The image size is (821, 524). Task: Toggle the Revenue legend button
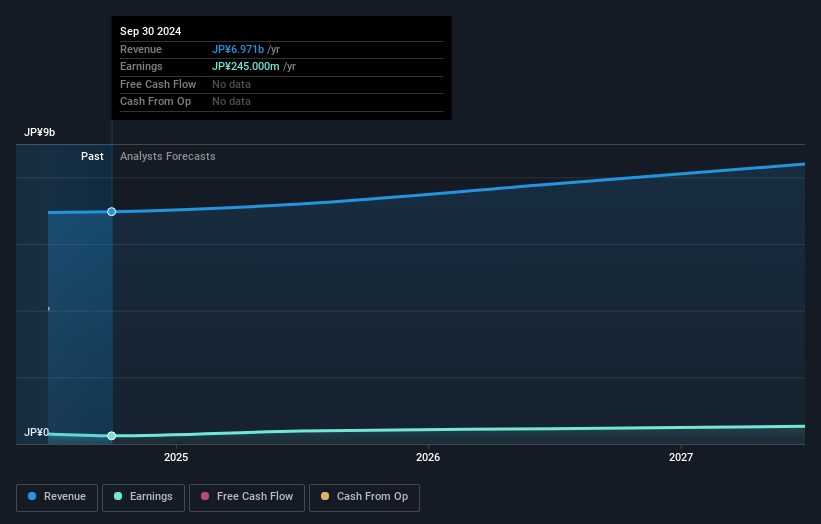click(57, 497)
